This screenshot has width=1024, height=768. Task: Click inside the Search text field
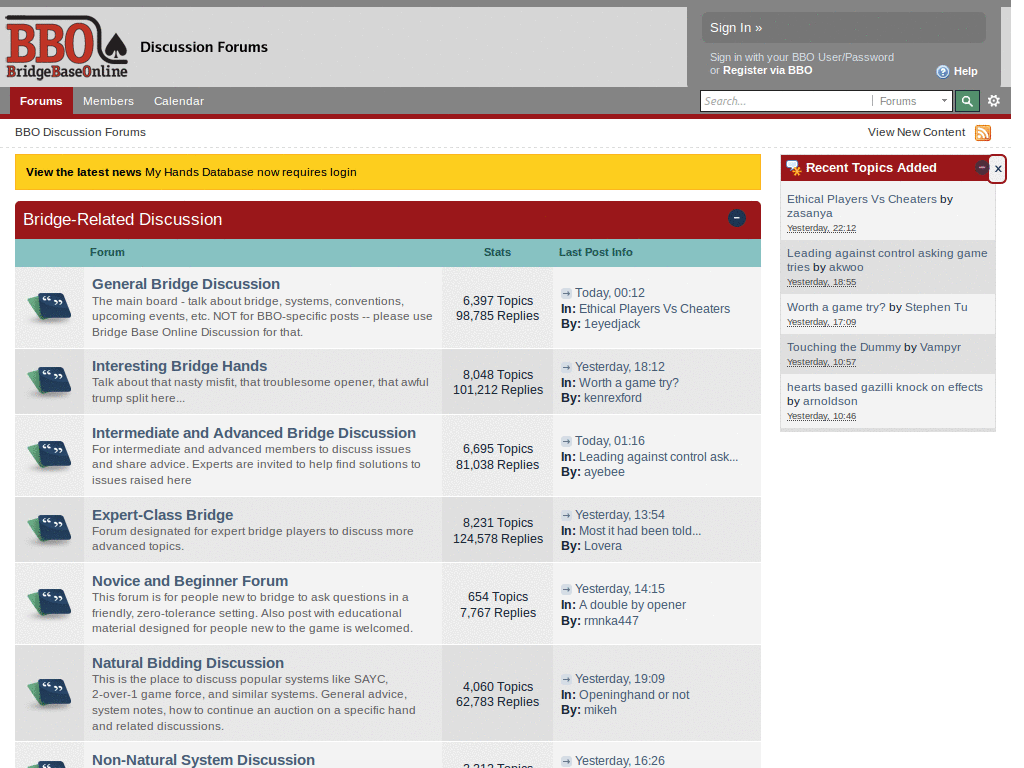785,101
